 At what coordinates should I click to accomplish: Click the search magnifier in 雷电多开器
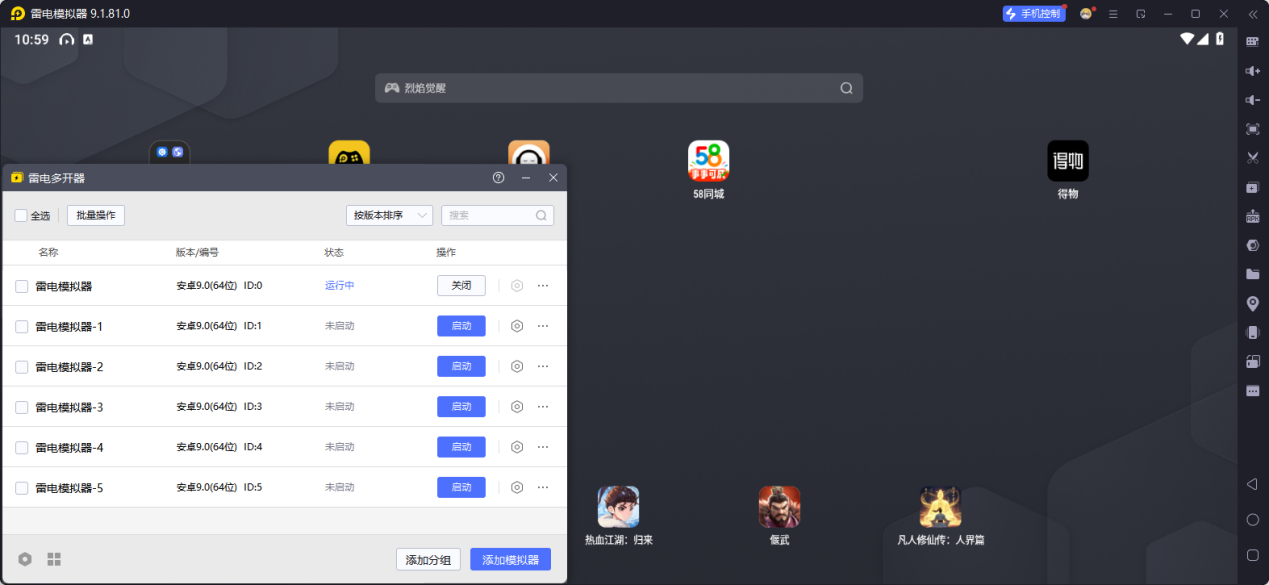tap(541, 215)
